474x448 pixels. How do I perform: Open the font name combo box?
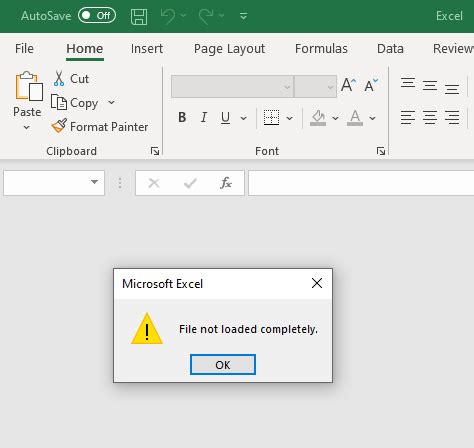pos(232,87)
